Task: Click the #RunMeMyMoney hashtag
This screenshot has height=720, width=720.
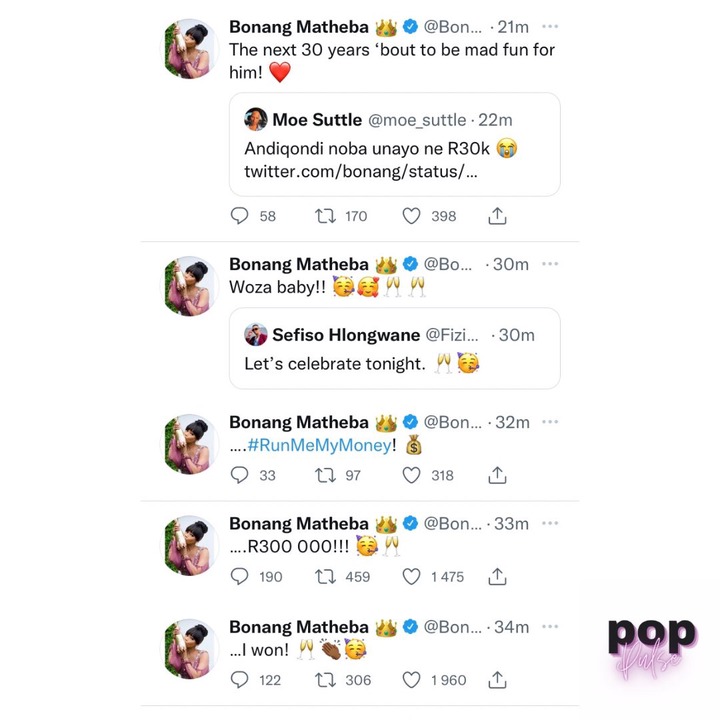Action: pyautogui.click(x=319, y=444)
